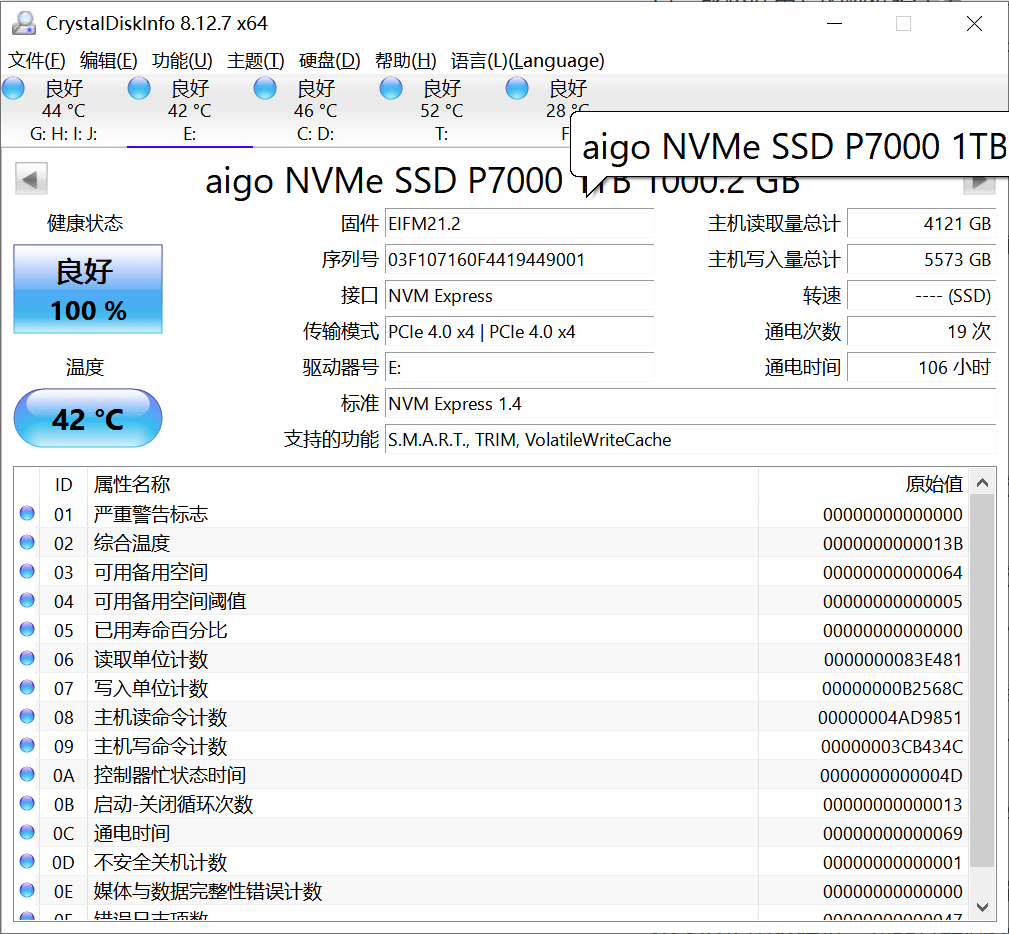
Task: Open the 功能 menu
Action: point(181,60)
